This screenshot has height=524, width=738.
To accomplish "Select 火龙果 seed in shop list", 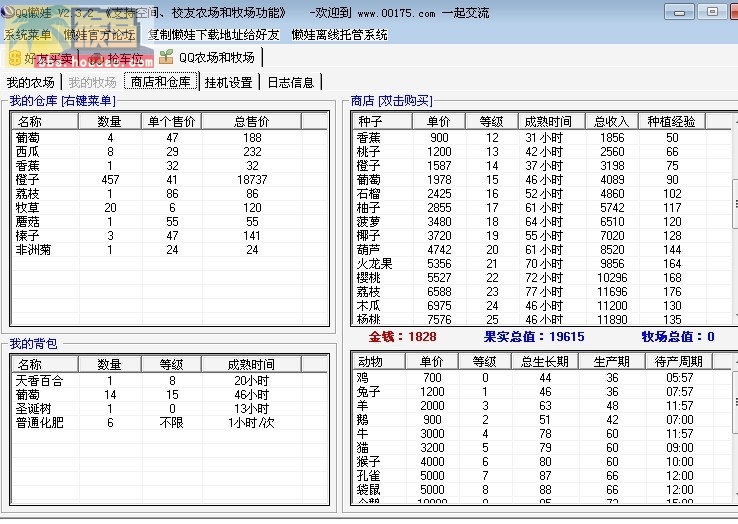I will [x=541, y=264].
